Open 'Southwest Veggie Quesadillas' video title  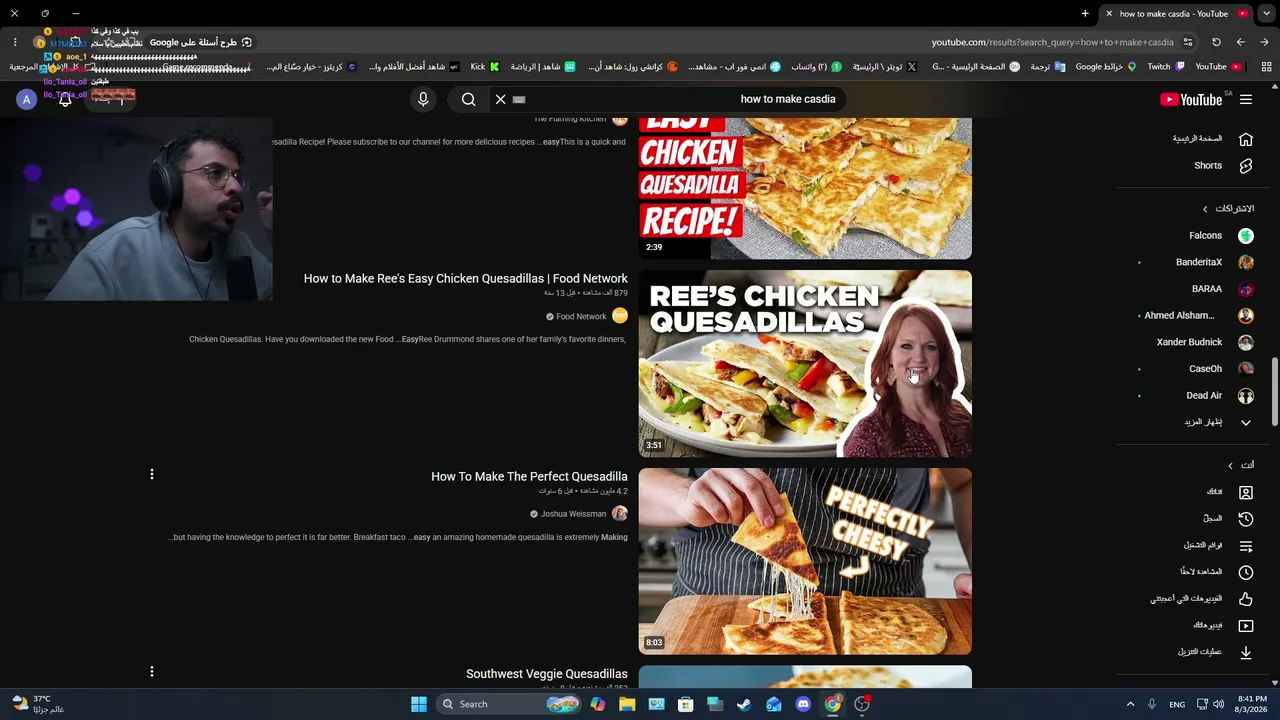547,675
